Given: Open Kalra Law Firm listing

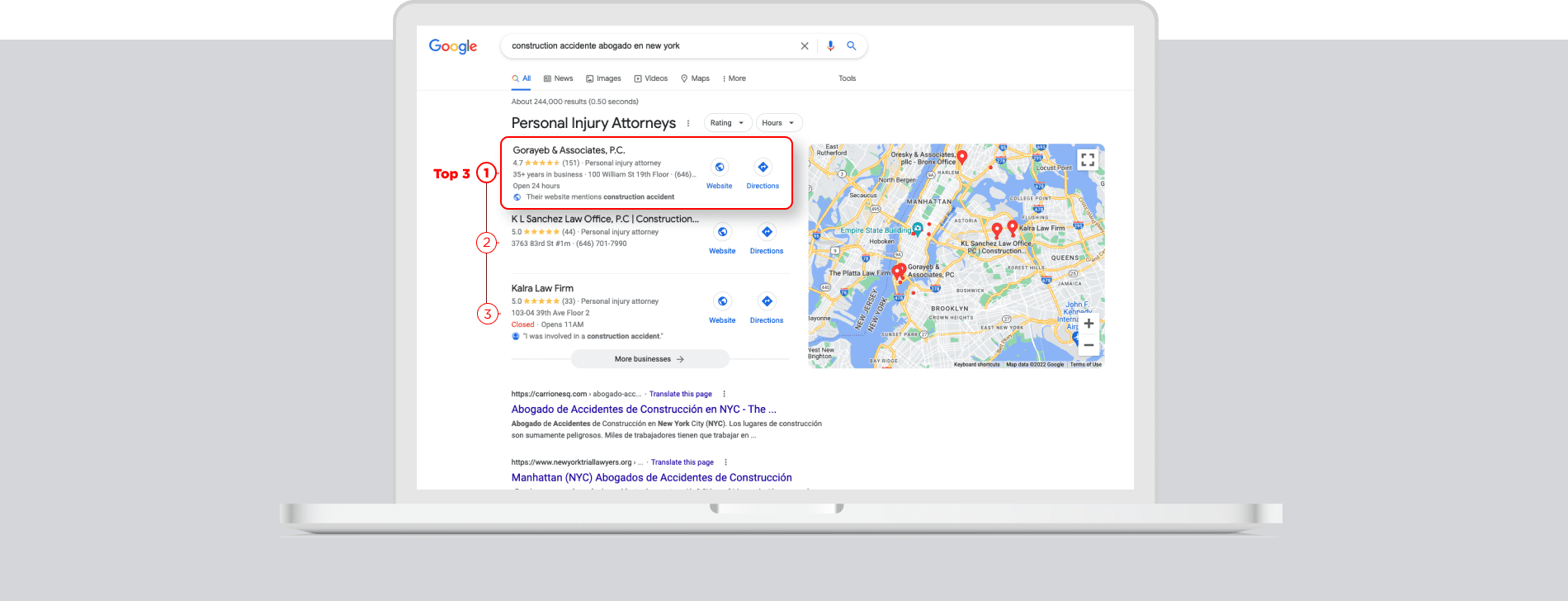Looking at the screenshot, I should (x=542, y=288).
